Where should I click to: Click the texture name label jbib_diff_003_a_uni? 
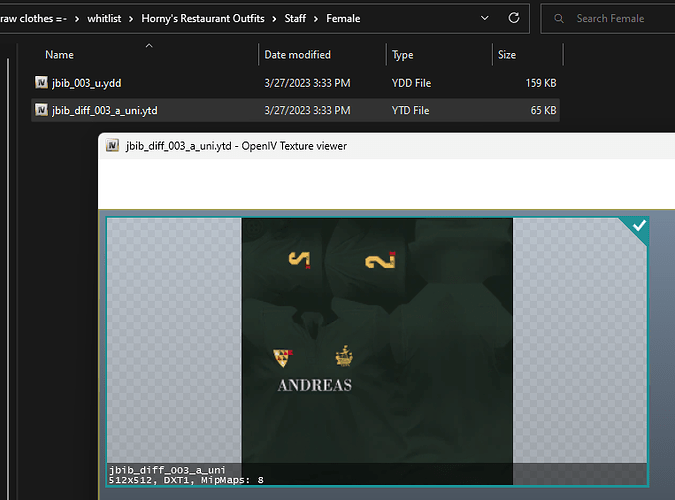point(167,469)
